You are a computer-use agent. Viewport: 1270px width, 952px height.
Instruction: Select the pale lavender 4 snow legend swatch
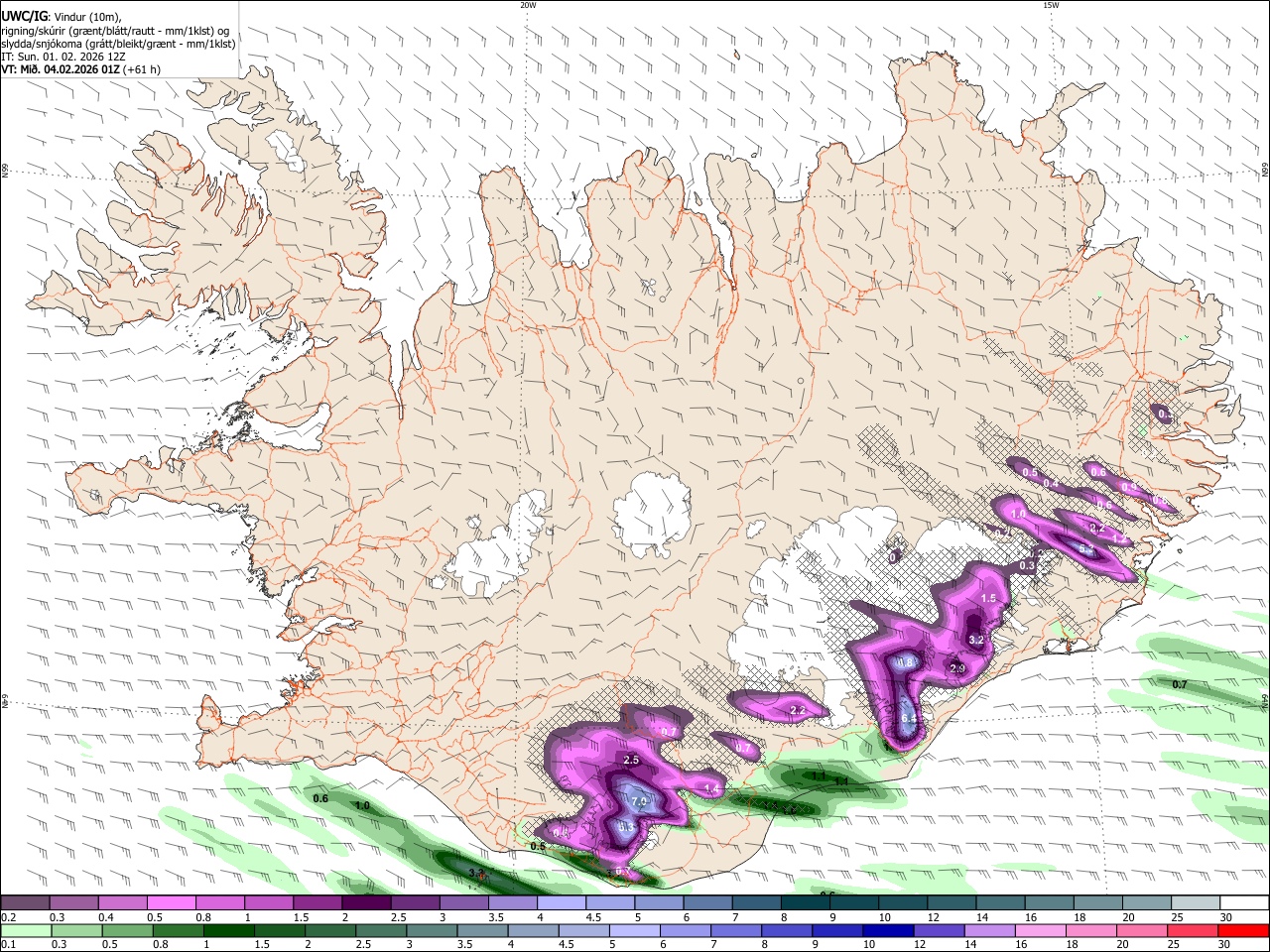(x=562, y=903)
